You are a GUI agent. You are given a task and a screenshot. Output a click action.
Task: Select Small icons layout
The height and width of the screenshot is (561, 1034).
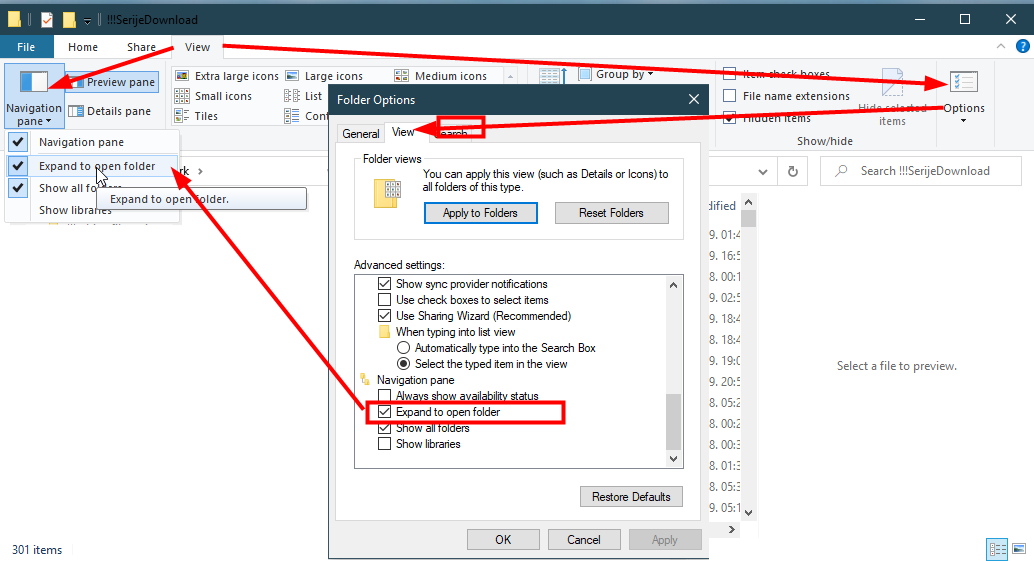click(x=213, y=96)
